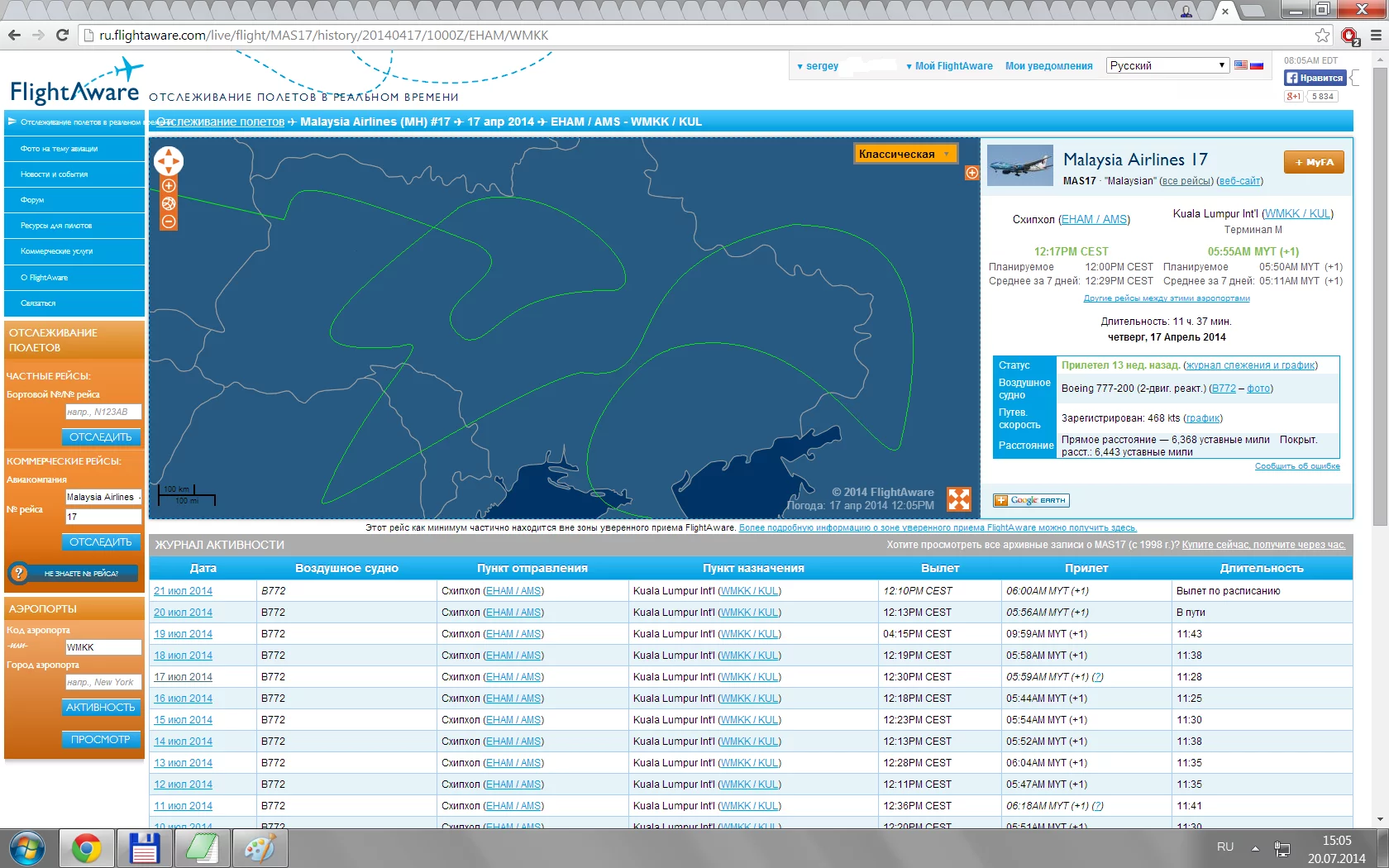Click the map pan direction control
The width and height of the screenshot is (1389, 868).
[x=169, y=161]
